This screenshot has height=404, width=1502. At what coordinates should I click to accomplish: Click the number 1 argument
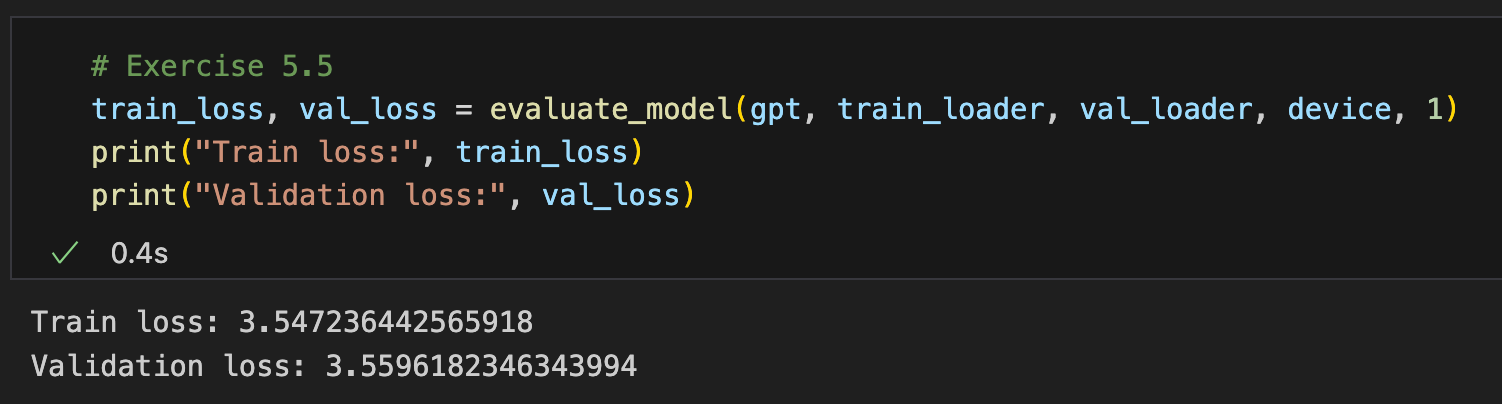pos(1435,109)
